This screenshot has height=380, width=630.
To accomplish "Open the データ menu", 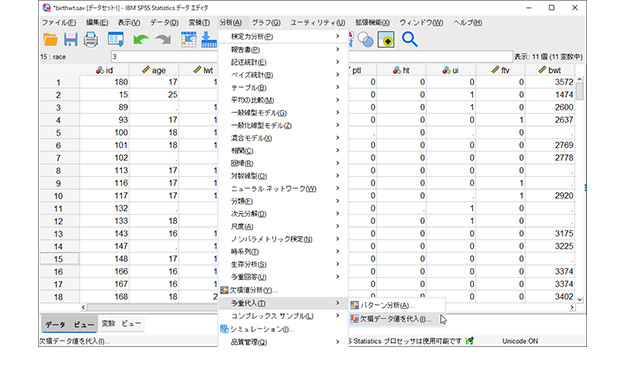I will click(164, 22).
